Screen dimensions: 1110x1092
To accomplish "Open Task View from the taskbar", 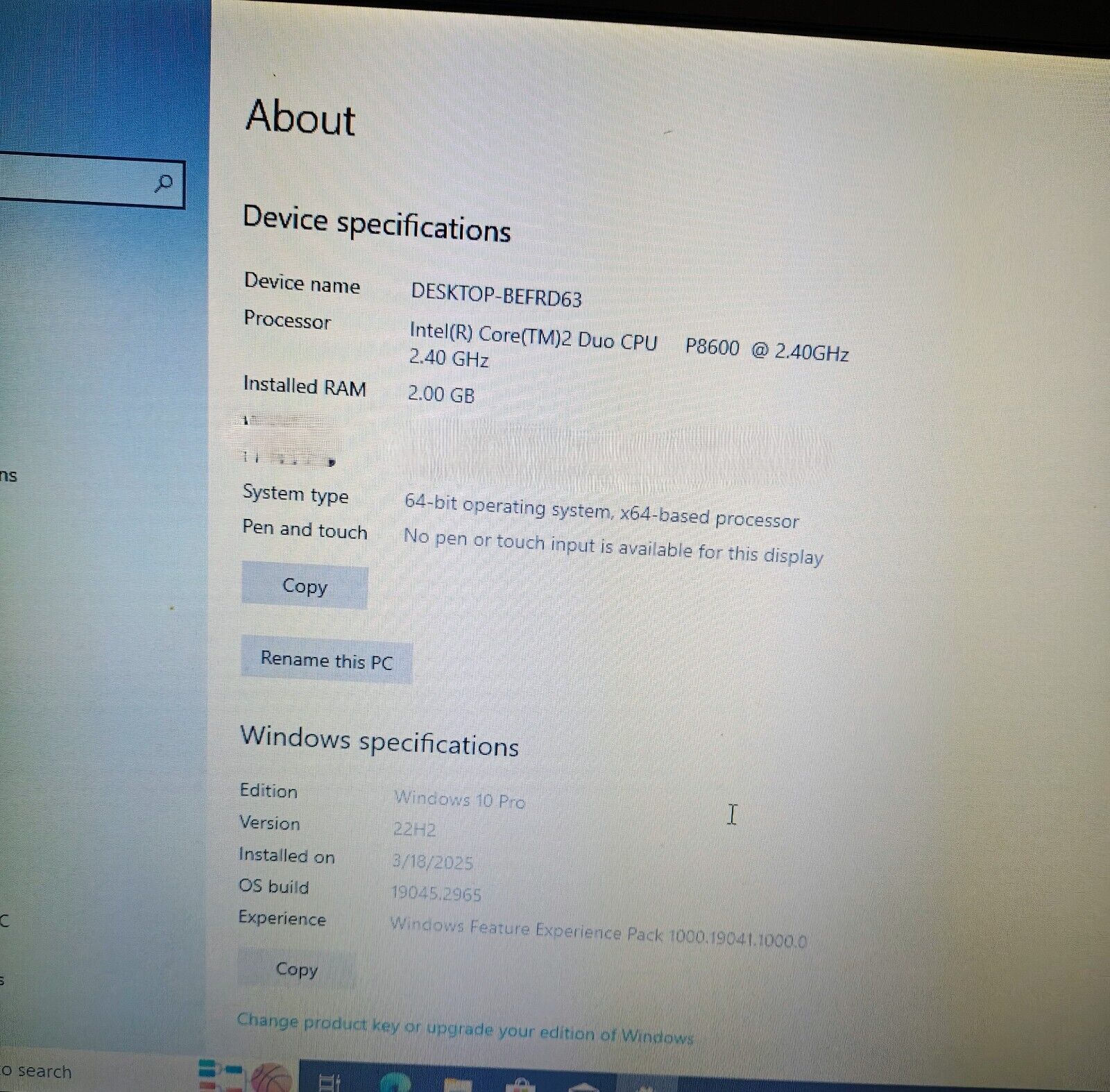I will coord(328,1082).
